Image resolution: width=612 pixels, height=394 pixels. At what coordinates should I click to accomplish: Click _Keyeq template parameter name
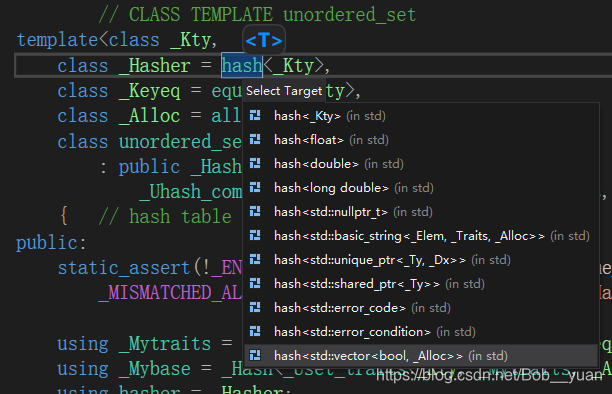click(149, 91)
